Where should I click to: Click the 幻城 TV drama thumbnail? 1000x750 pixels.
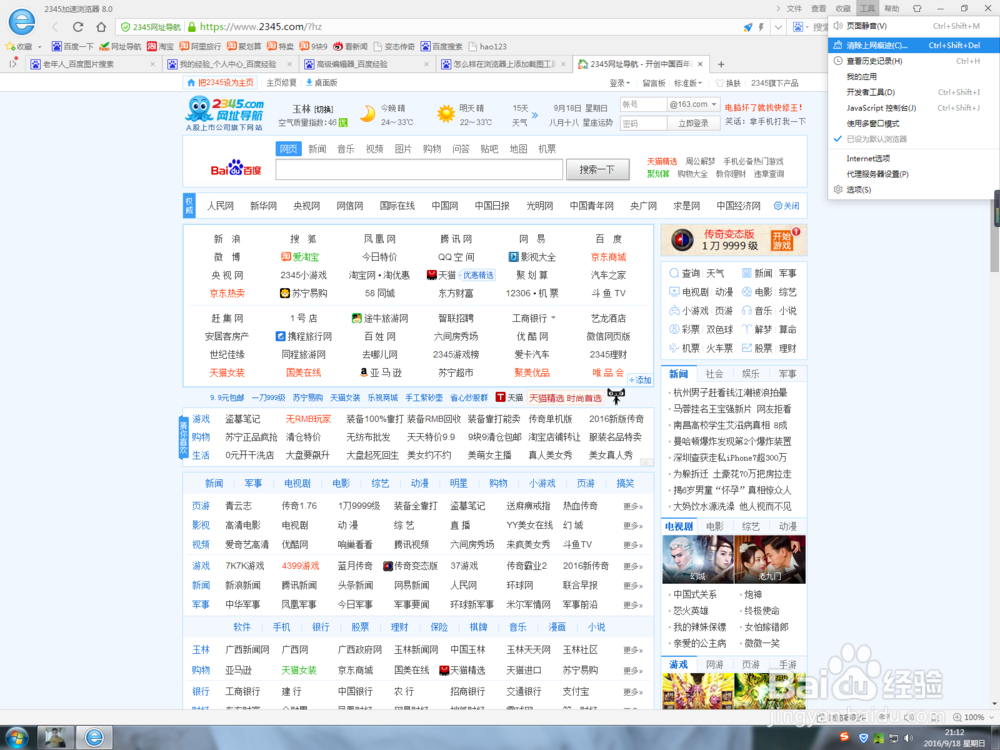point(698,559)
